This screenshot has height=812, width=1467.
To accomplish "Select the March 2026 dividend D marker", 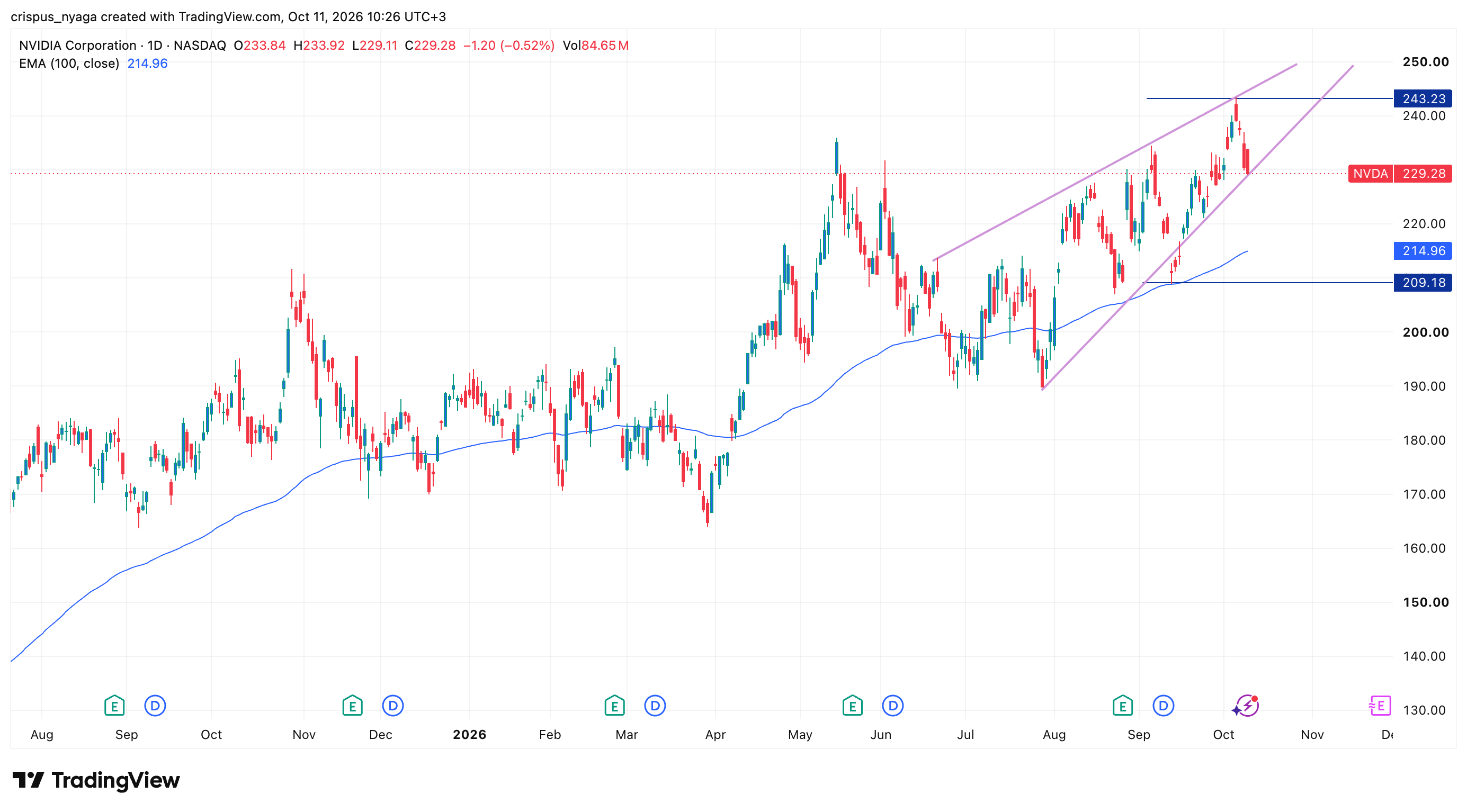I will coord(655,706).
